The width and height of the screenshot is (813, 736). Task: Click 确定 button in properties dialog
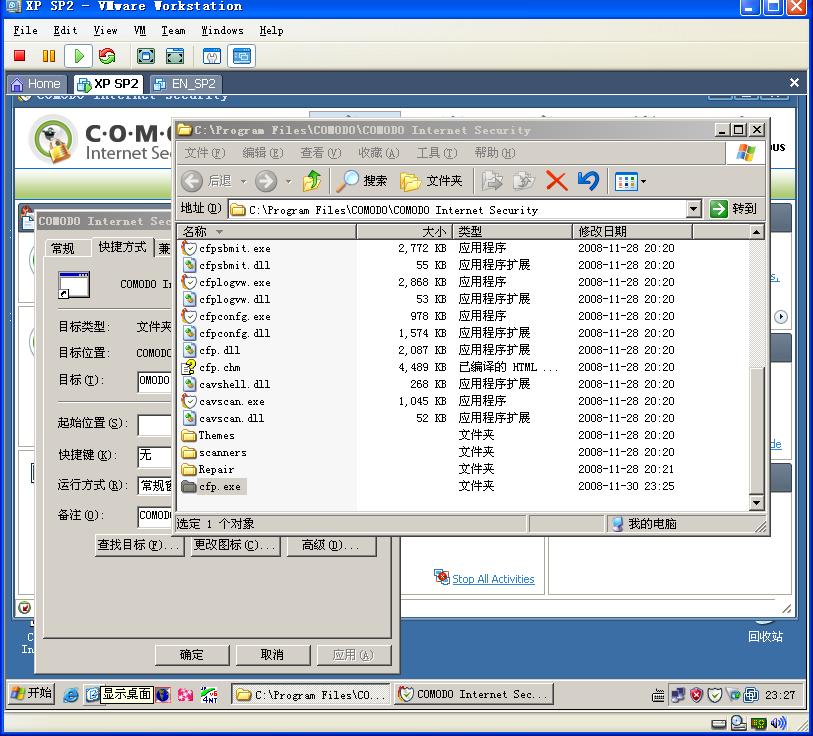[x=192, y=655]
